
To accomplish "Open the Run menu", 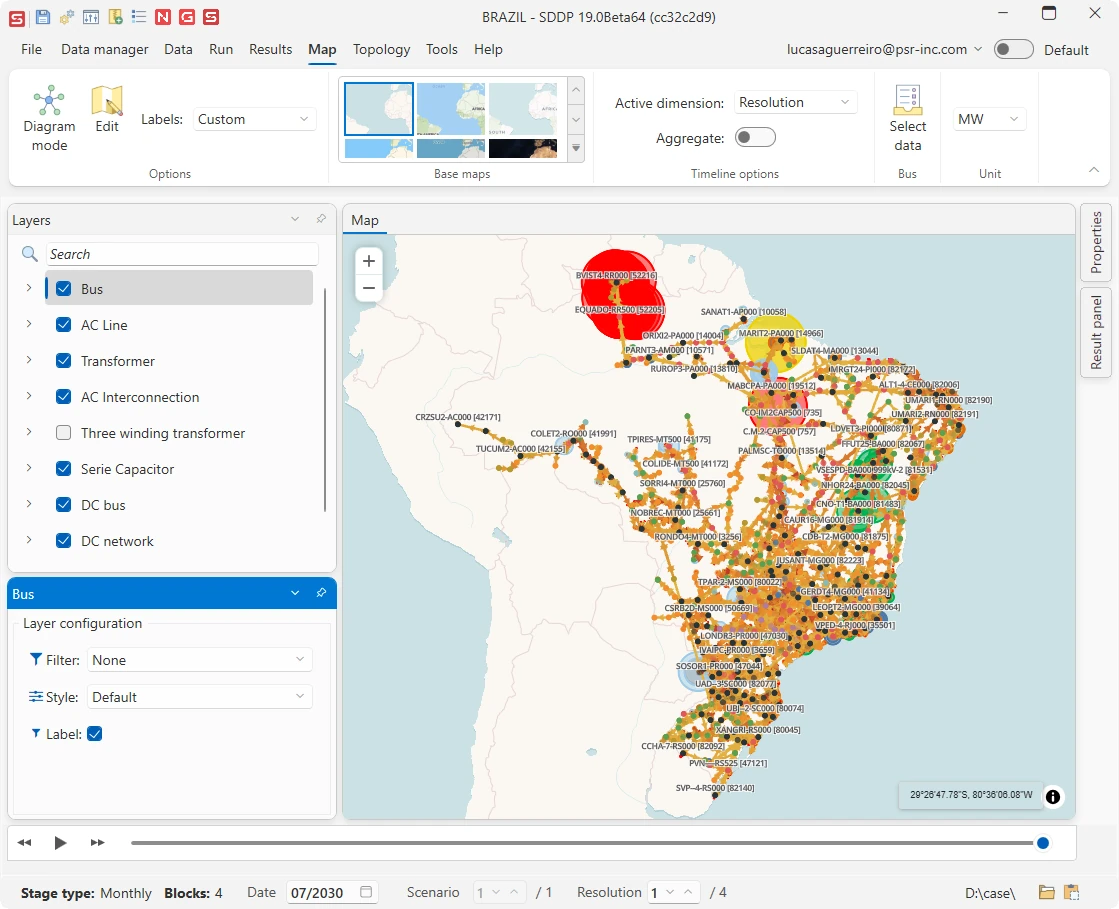I will [x=221, y=49].
